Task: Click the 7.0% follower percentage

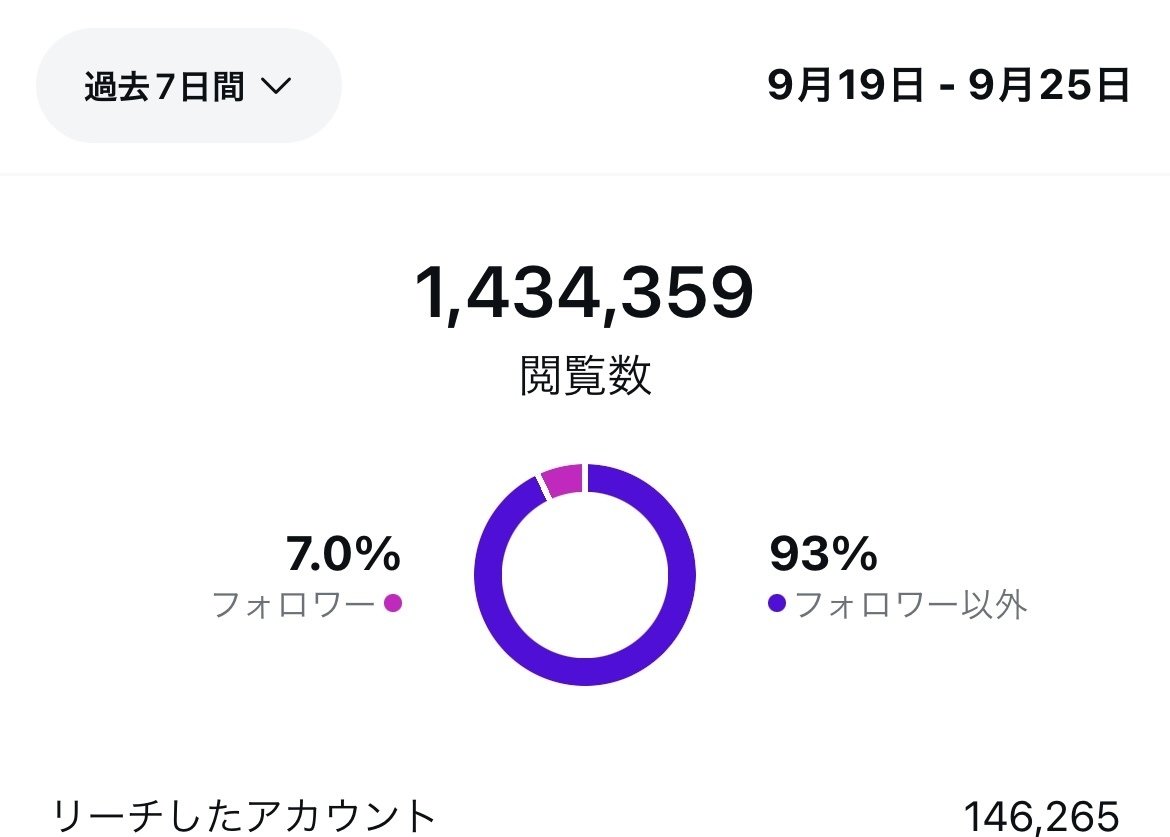Action: point(343,554)
